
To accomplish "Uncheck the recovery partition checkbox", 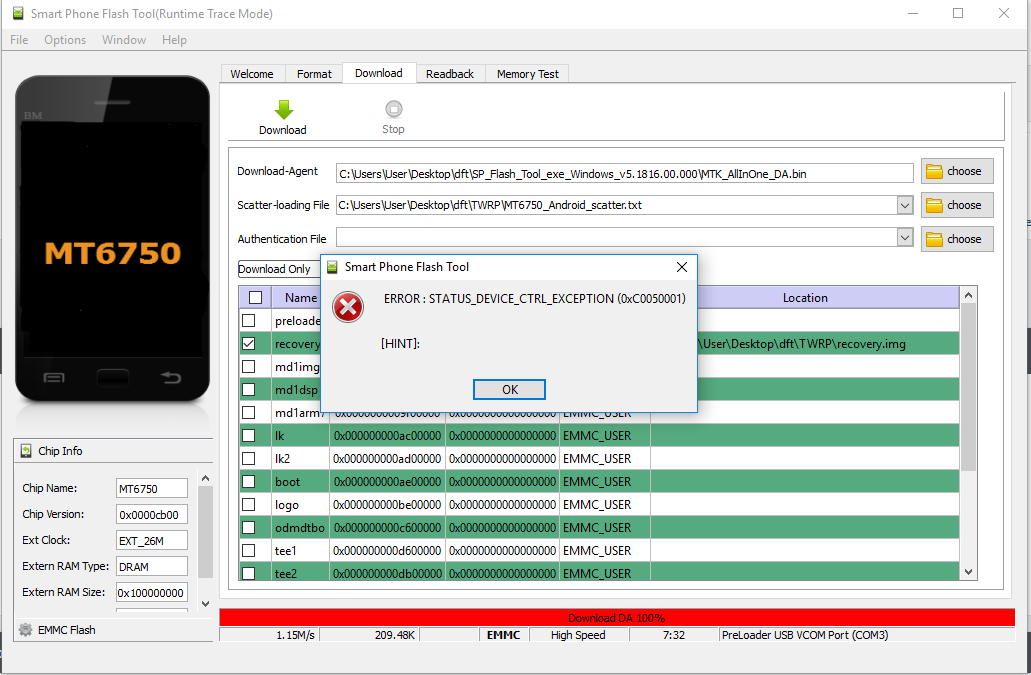I will click(249, 343).
